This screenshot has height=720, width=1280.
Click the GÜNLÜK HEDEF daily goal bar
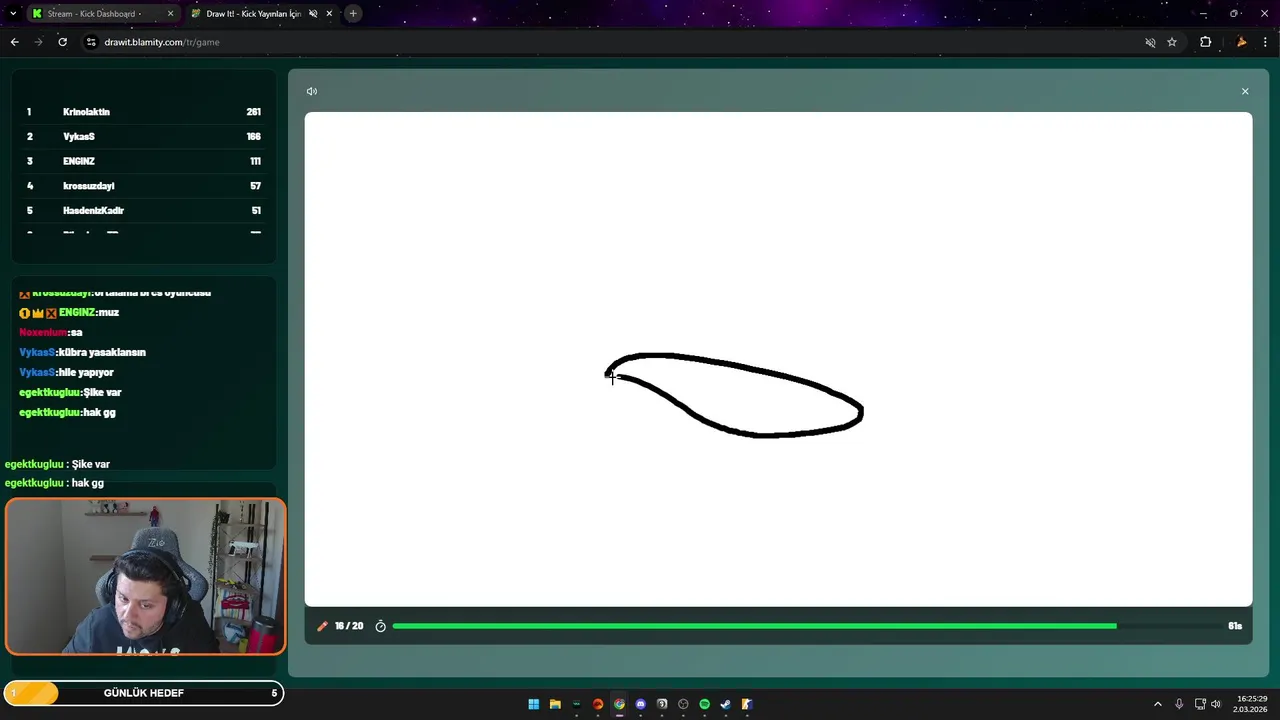(x=144, y=693)
